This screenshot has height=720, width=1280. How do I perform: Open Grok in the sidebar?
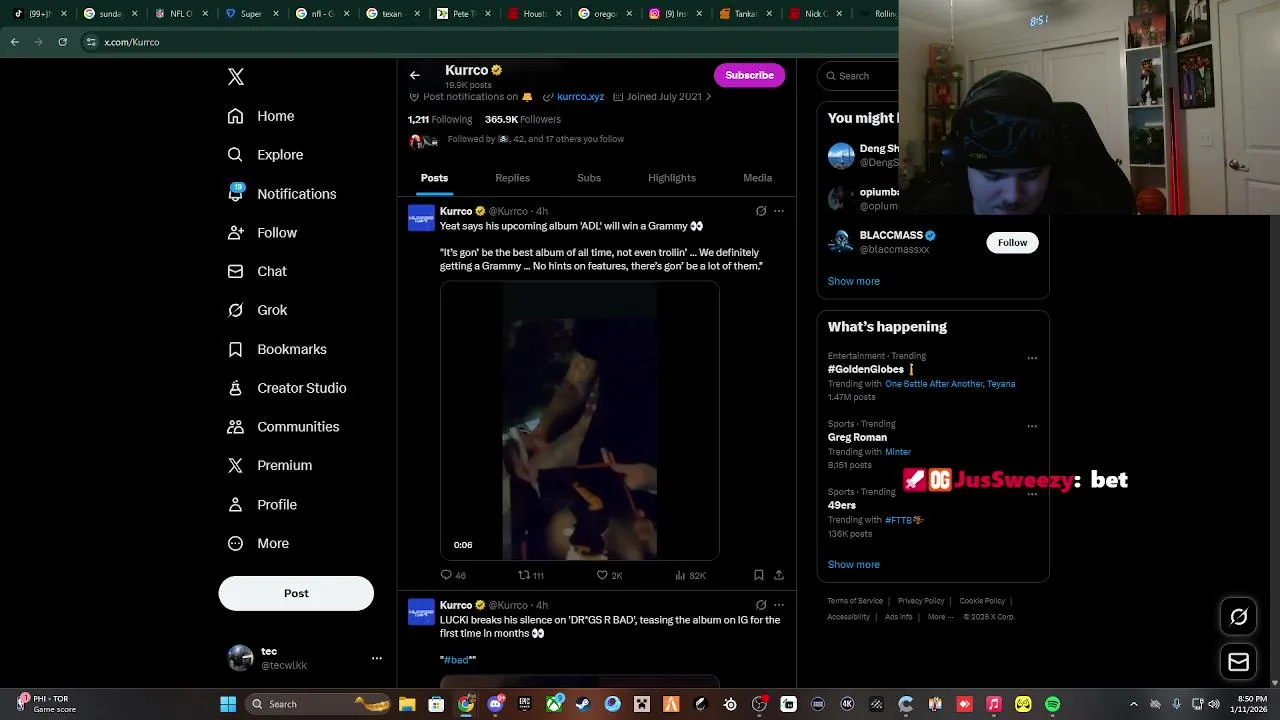[x=257, y=310]
